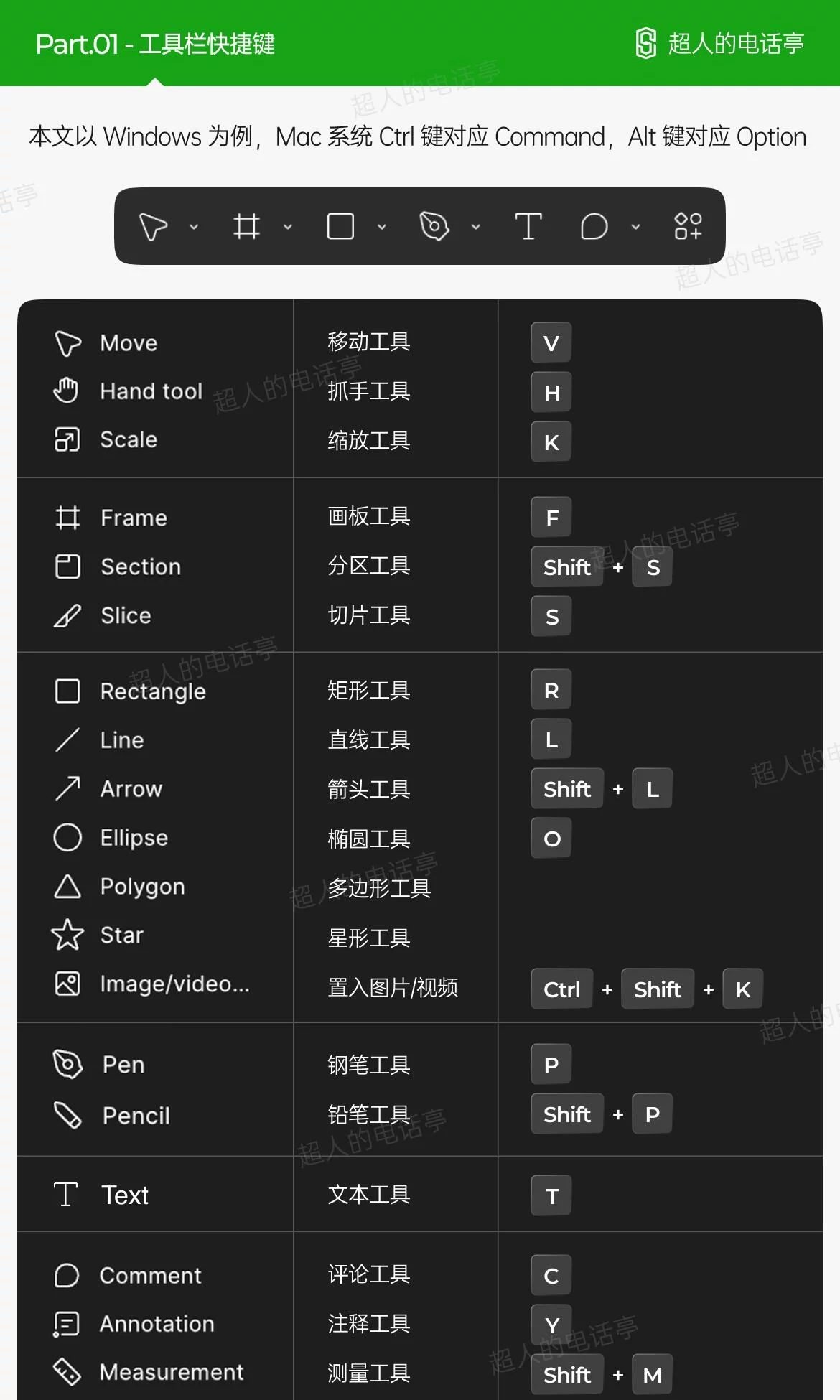Select the Image/video... menu entry
840x1400 pixels.
174,984
